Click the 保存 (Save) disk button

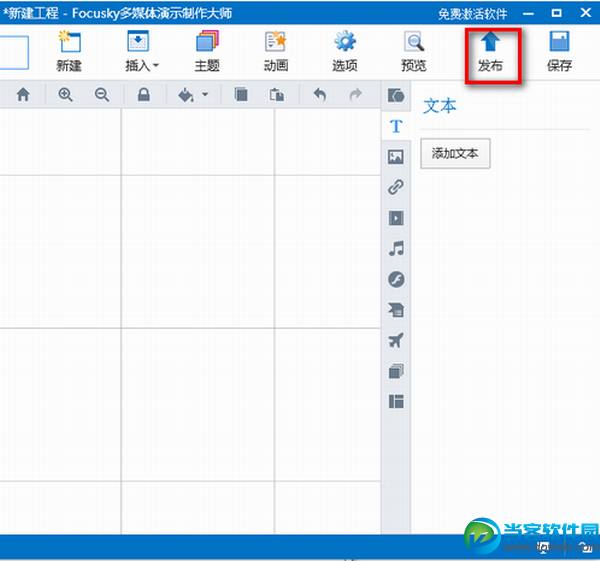tap(559, 51)
